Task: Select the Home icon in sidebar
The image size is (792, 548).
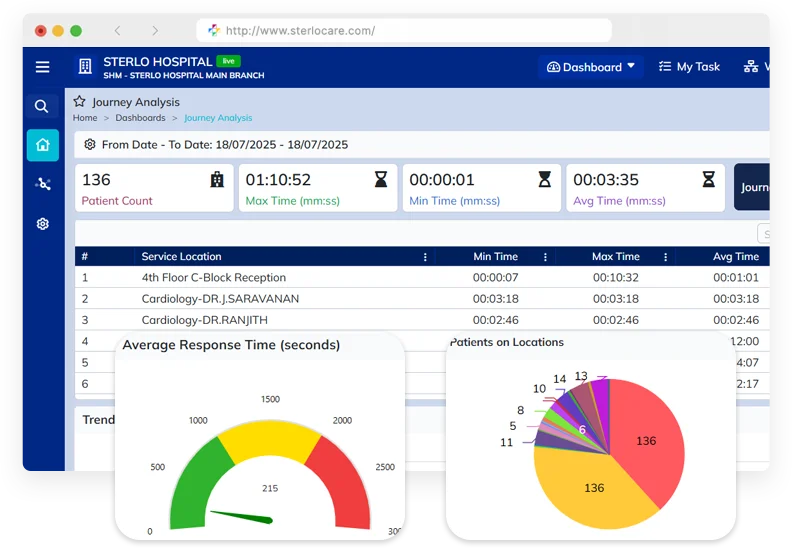Action: point(42,145)
